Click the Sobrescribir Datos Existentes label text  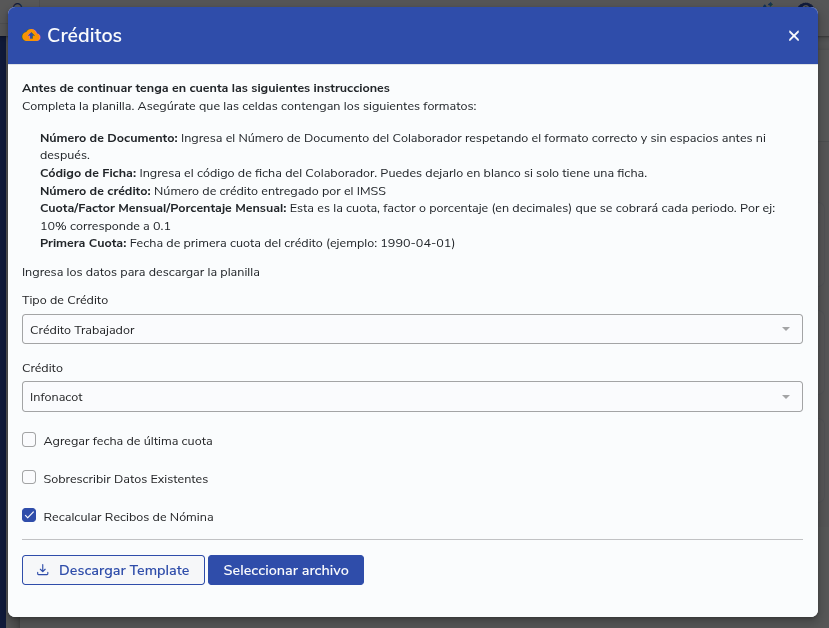tap(126, 479)
